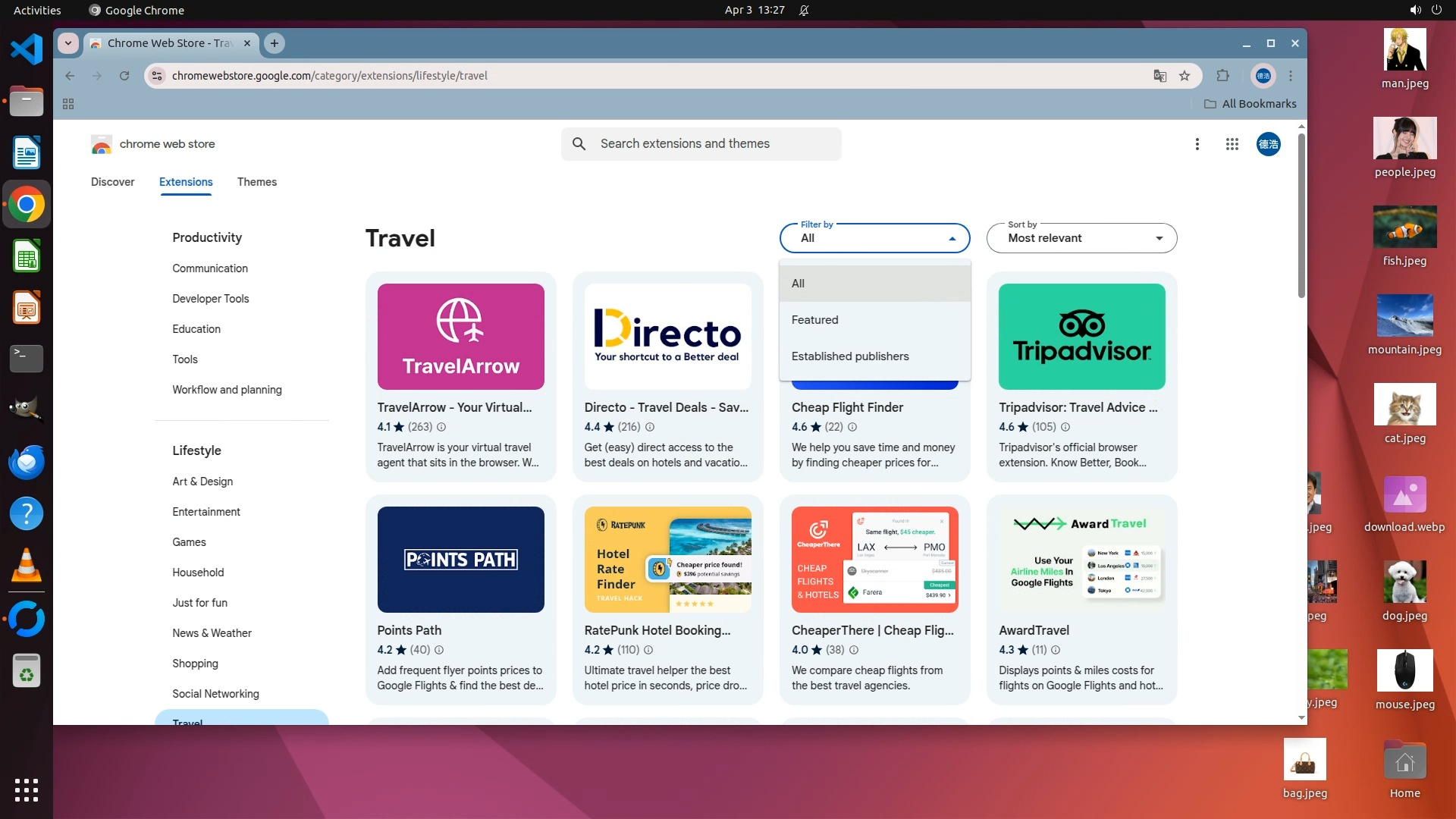Open the Sort by Most relevant dropdown
The image size is (1456, 819).
[x=1081, y=238]
